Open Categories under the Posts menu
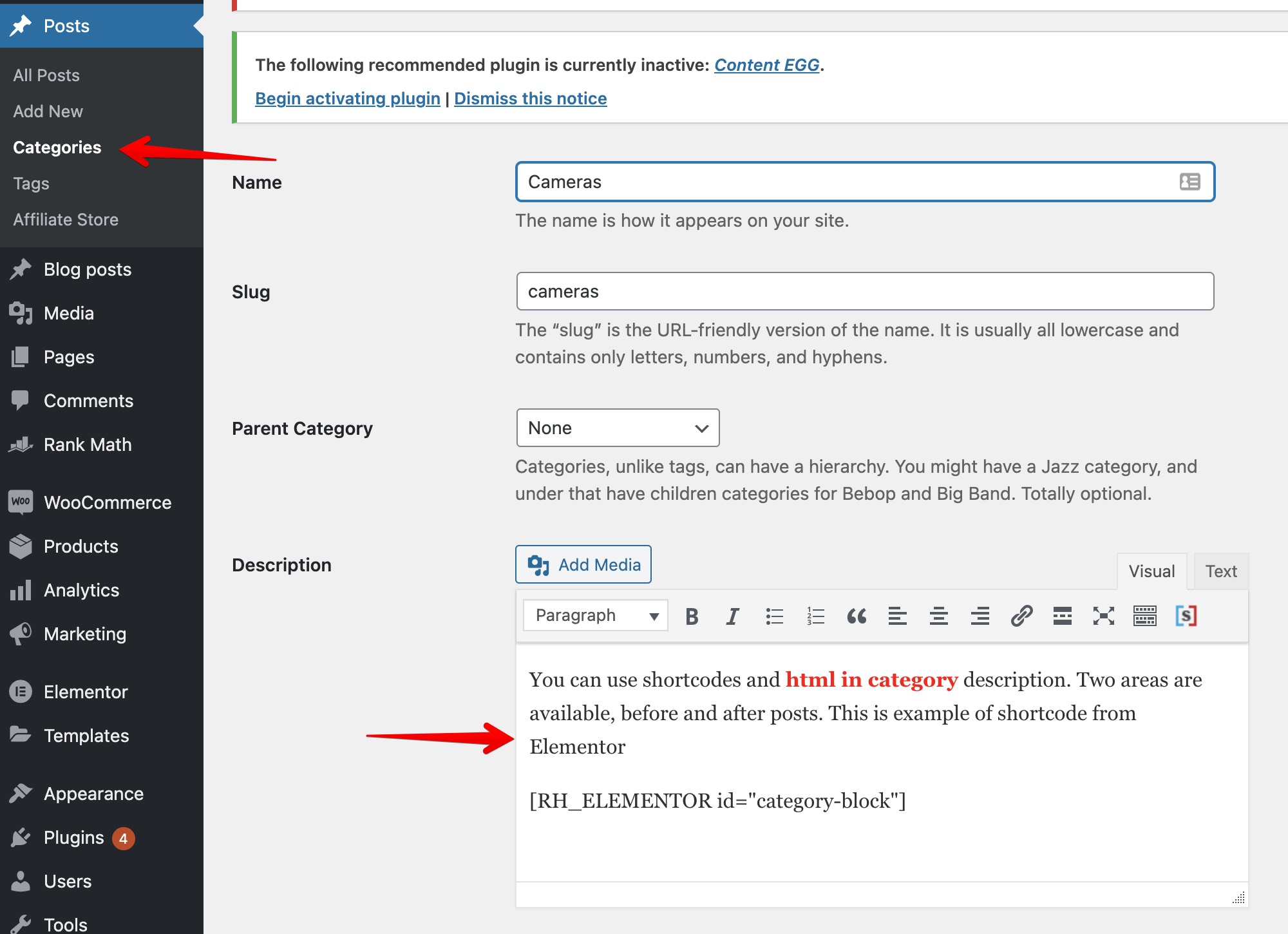The width and height of the screenshot is (1288, 934). pyautogui.click(x=57, y=147)
